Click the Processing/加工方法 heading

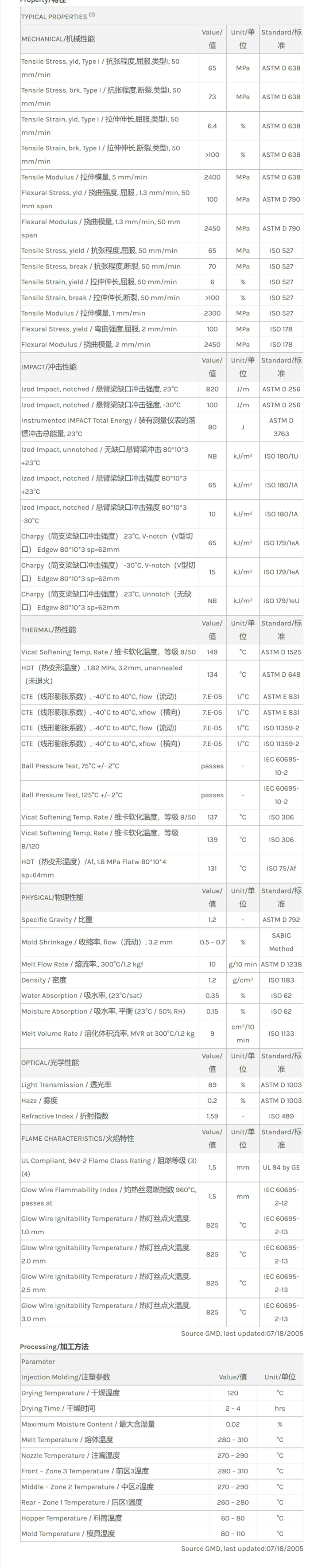pyautogui.click(x=54, y=1346)
